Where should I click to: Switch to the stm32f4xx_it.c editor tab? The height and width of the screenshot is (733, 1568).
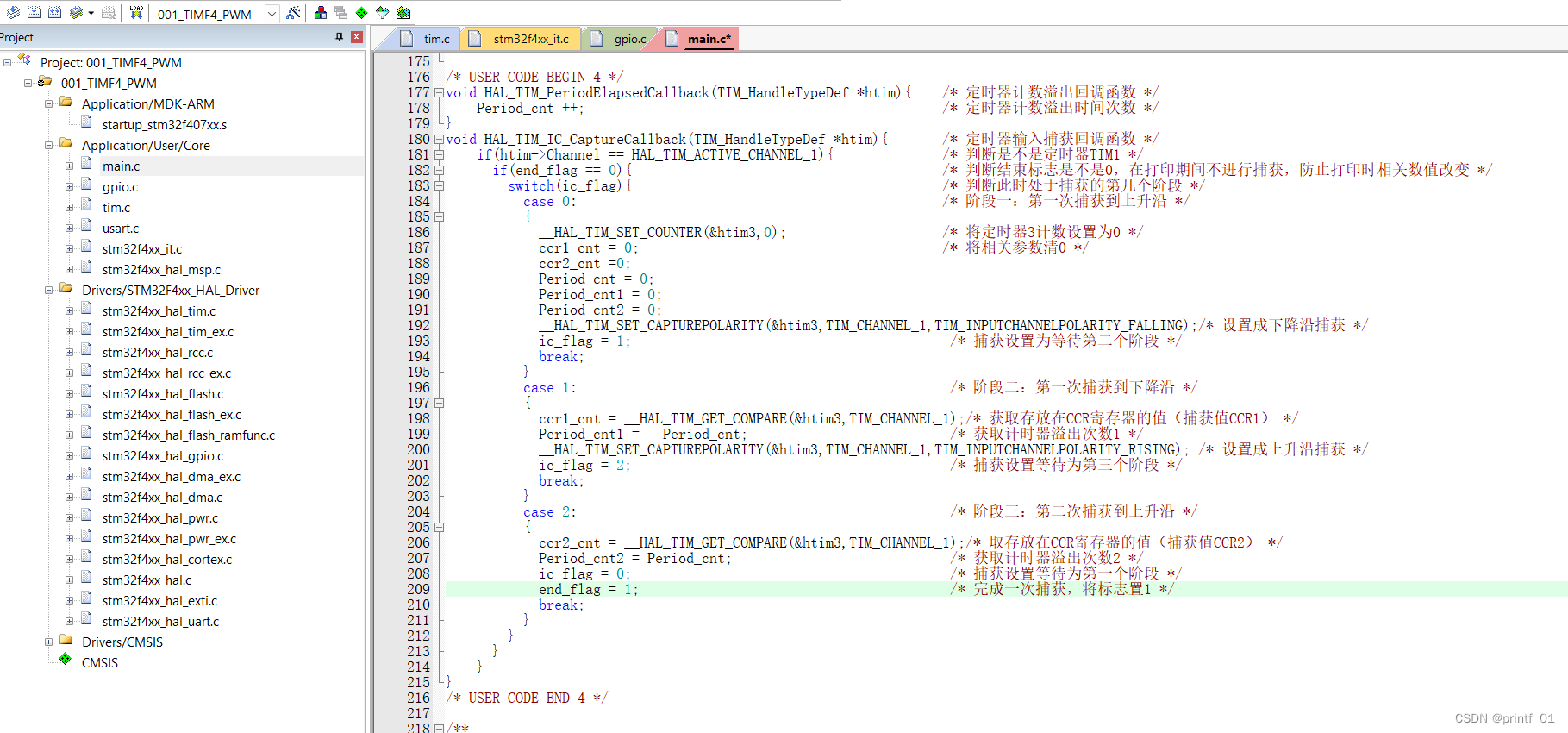522,39
